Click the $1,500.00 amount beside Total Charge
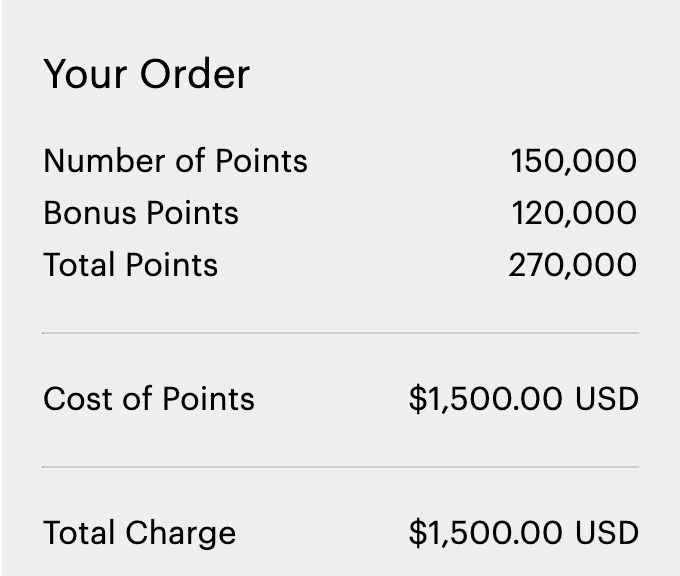This screenshot has height=576, width=680. click(486, 533)
